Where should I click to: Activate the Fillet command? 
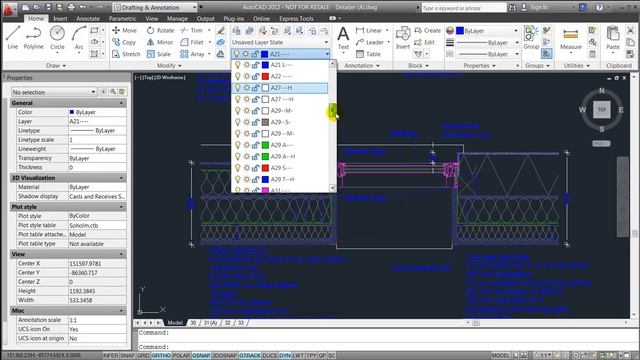[192, 42]
